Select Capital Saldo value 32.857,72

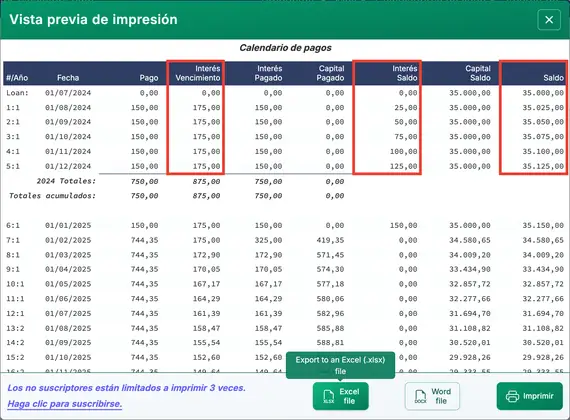point(470,284)
